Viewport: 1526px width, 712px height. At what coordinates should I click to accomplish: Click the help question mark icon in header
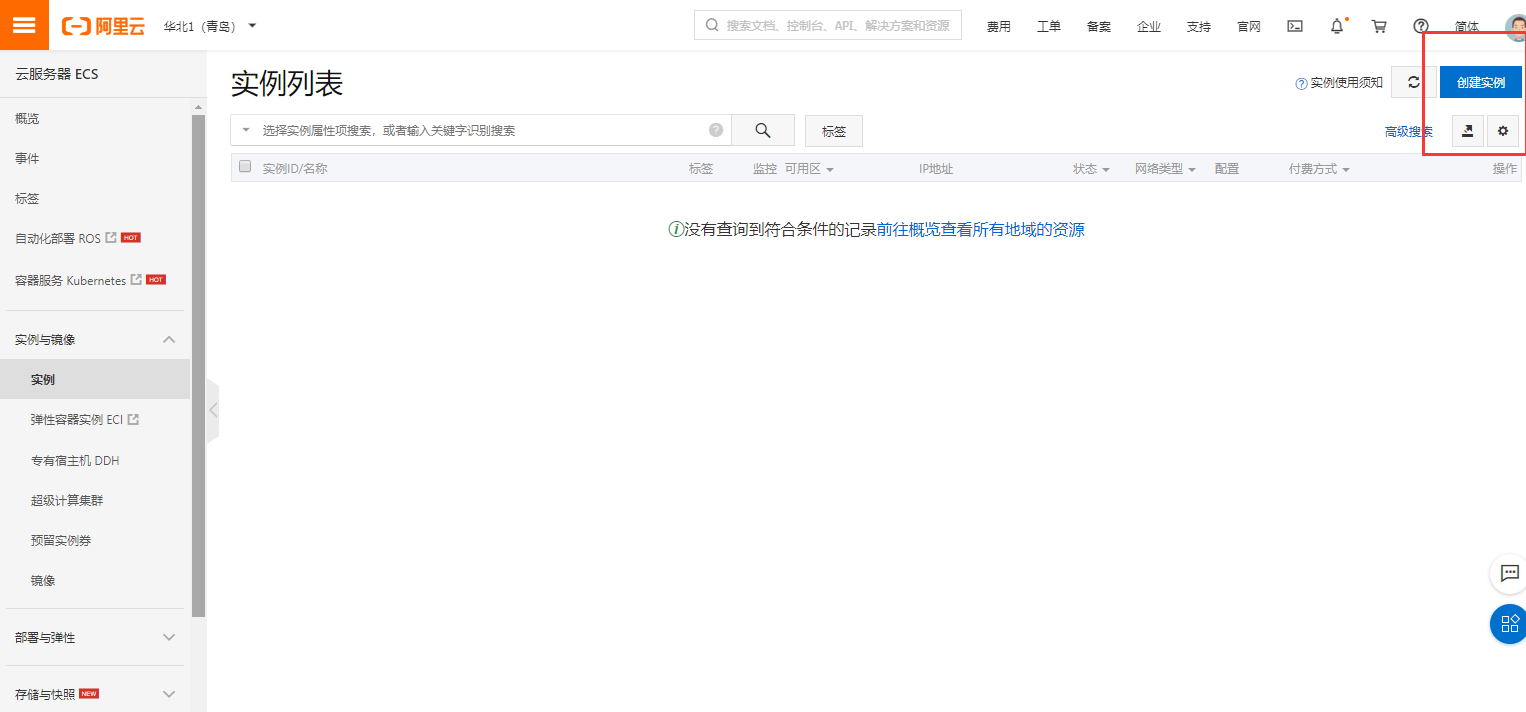pyautogui.click(x=1421, y=26)
